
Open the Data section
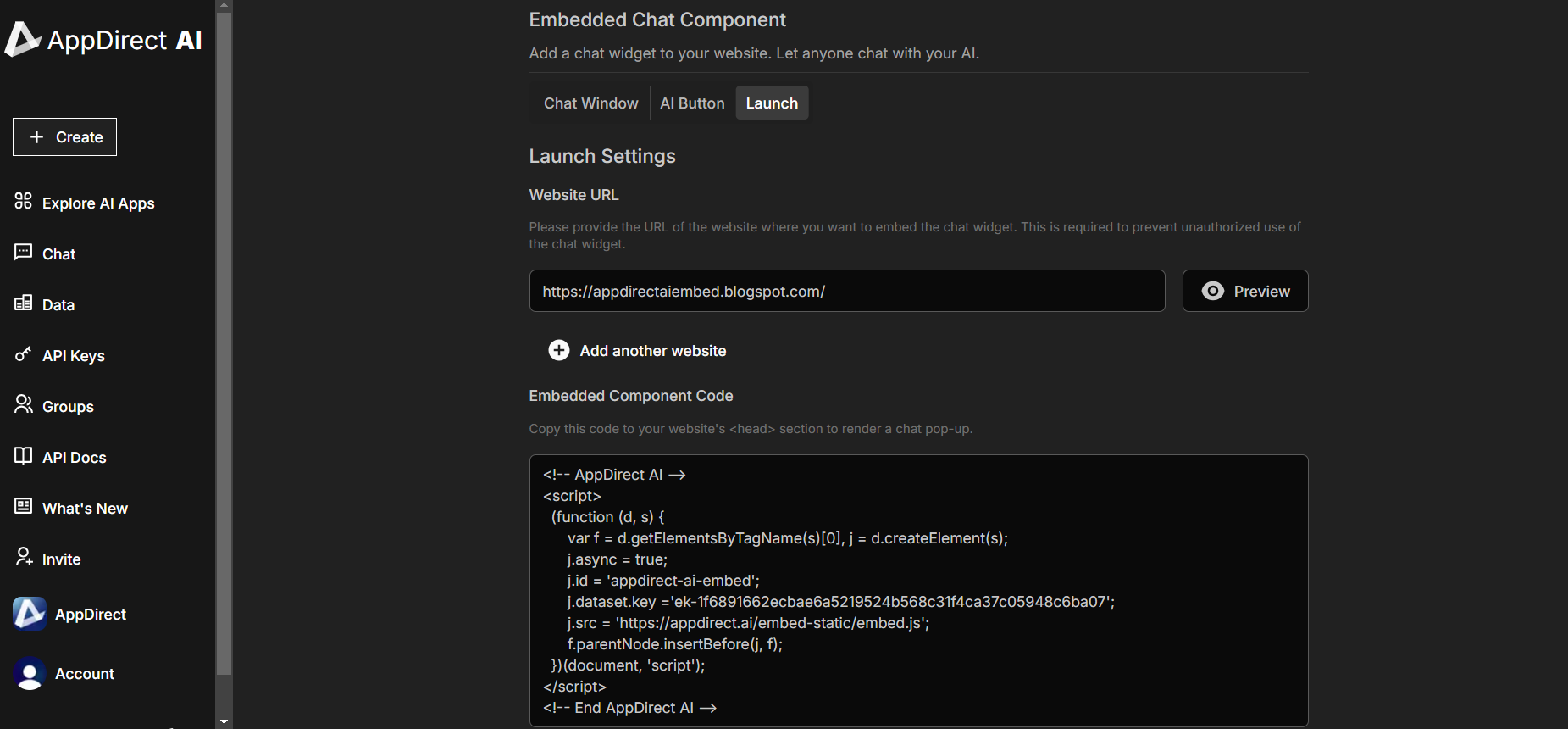click(x=58, y=305)
